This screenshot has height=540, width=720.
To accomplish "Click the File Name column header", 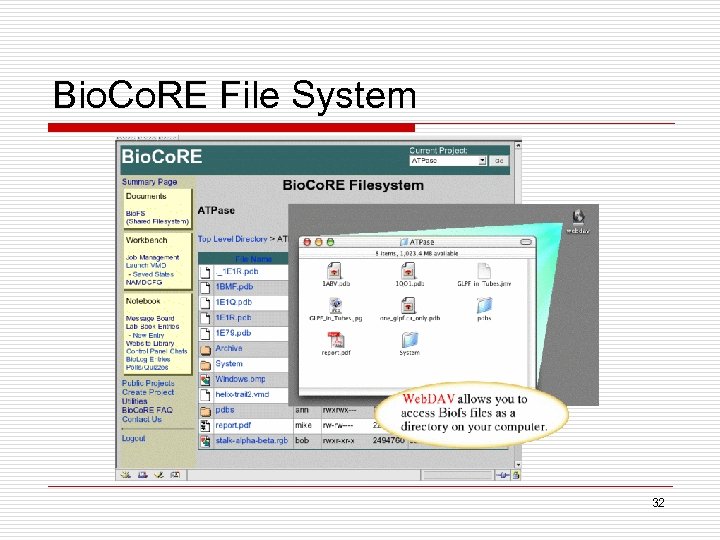I will click(253, 259).
